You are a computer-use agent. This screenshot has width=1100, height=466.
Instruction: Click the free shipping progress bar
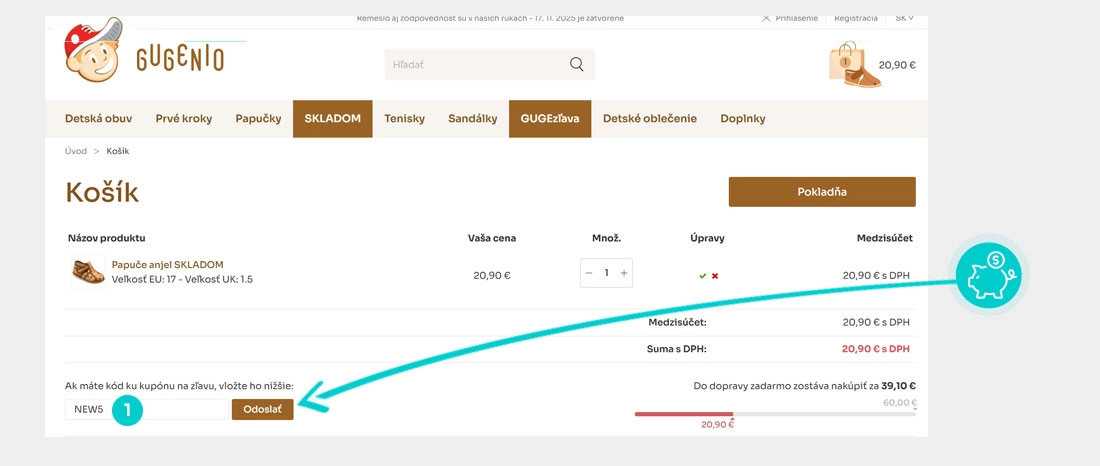click(x=775, y=414)
